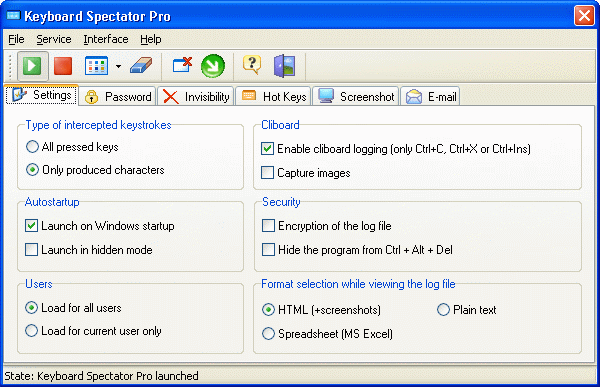The image size is (600, 387).
Task: Click the exit door icon
Action: click(285, 66)
